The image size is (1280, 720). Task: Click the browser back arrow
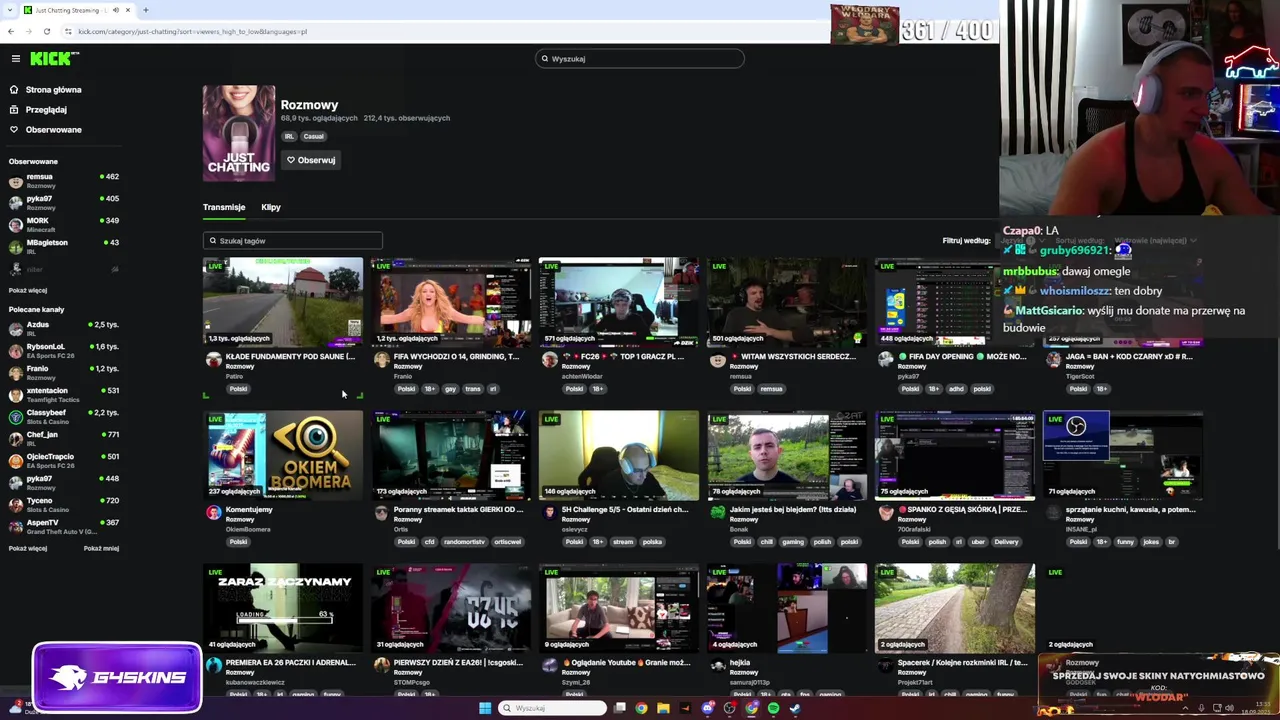(11, 31)
